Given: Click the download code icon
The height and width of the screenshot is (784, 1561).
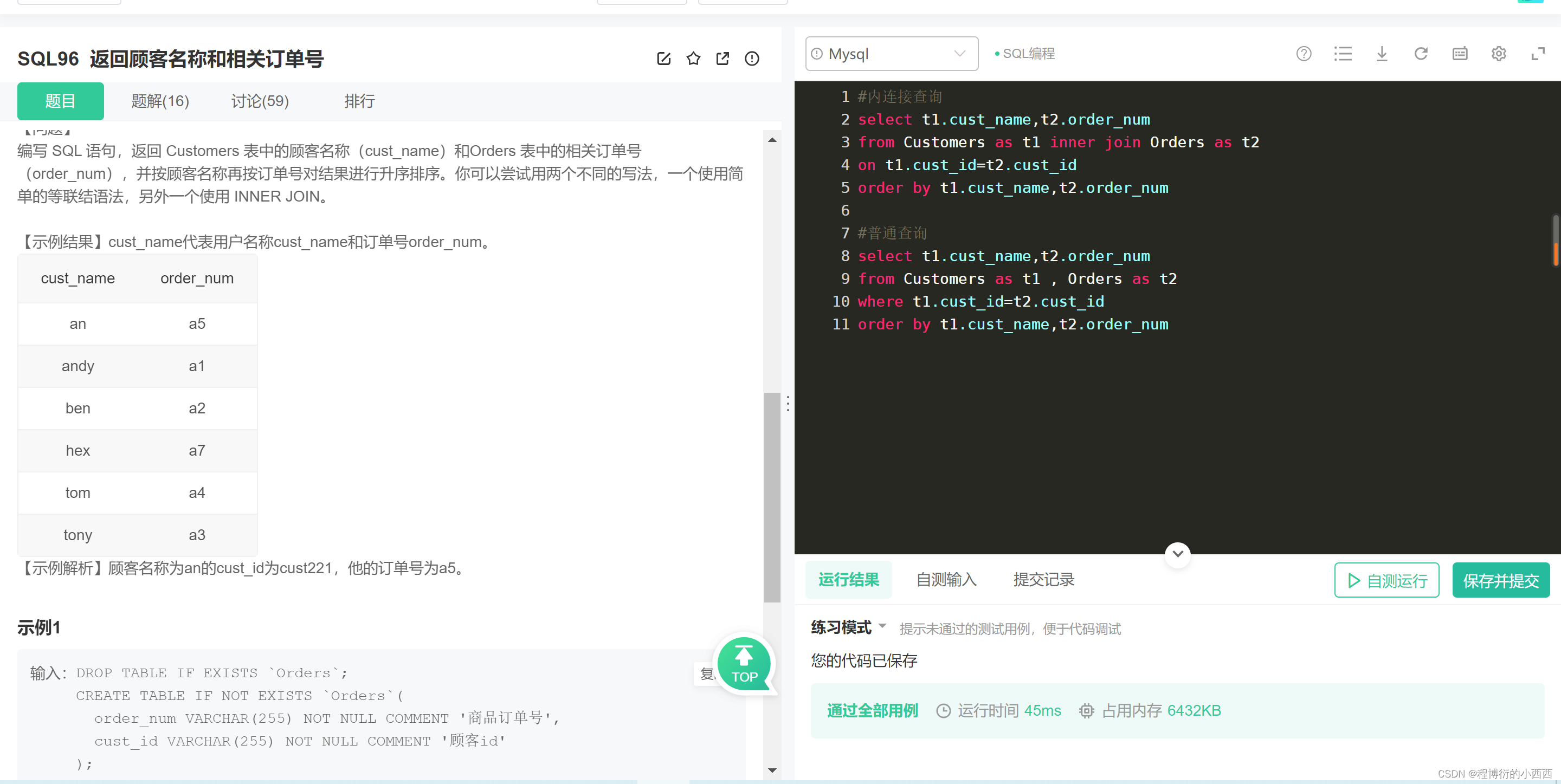Looking at the screenshot, I should pyautogui.click(x=1382, y=54).
